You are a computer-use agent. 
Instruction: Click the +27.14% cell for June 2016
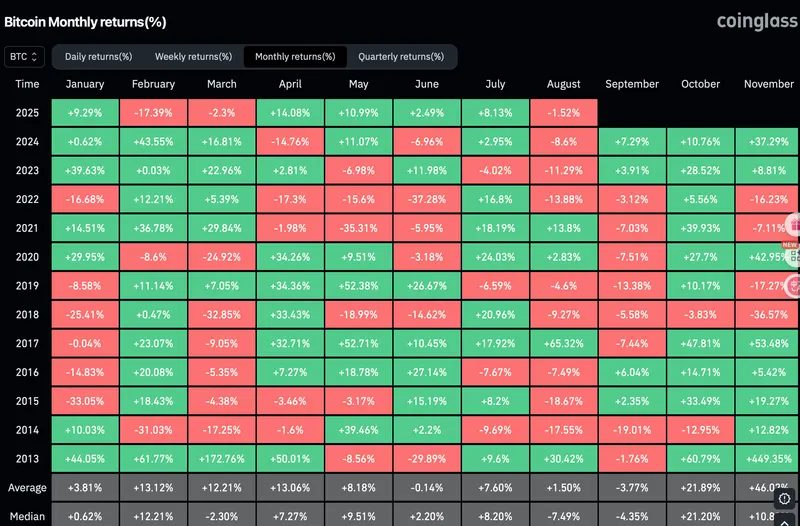(x=427, y=372)
